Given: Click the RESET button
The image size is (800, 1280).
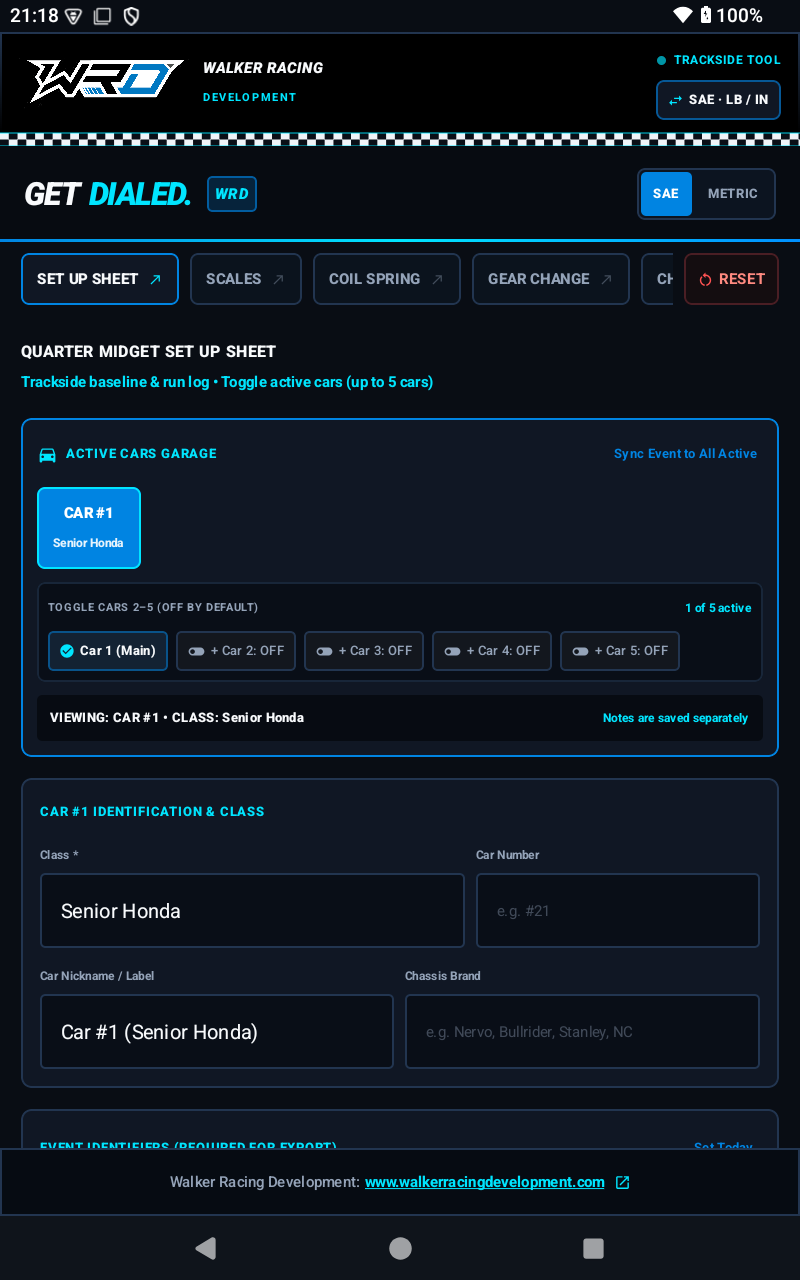Looking at the screenshot, I should click(731, 279).
